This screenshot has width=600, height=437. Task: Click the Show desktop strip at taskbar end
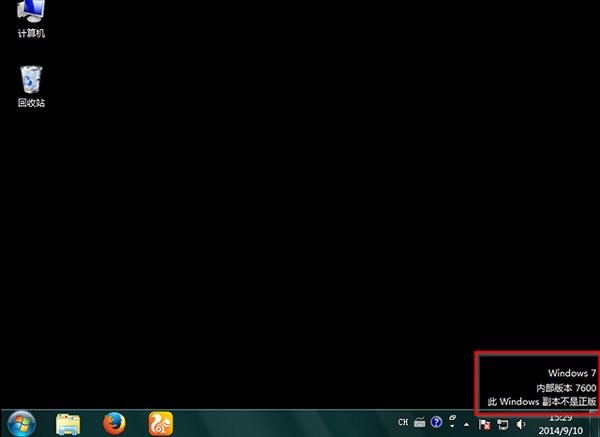[x=596, y=423]
